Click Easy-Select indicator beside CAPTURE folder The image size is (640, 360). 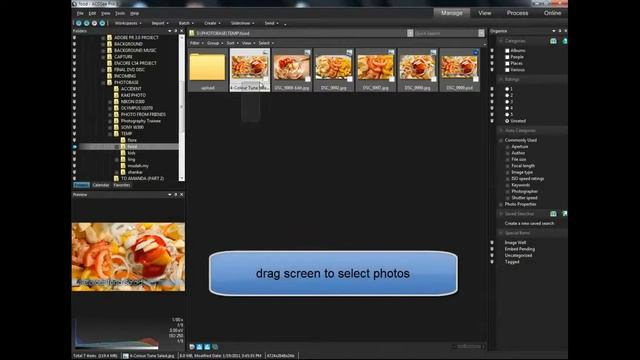pyautogui.click(x=74, y=57)
